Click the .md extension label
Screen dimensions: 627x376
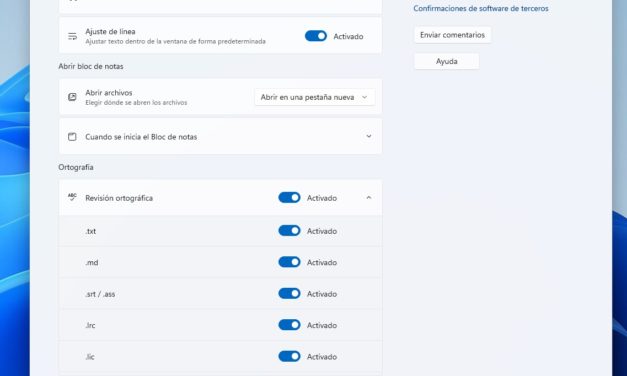point(92,263)
